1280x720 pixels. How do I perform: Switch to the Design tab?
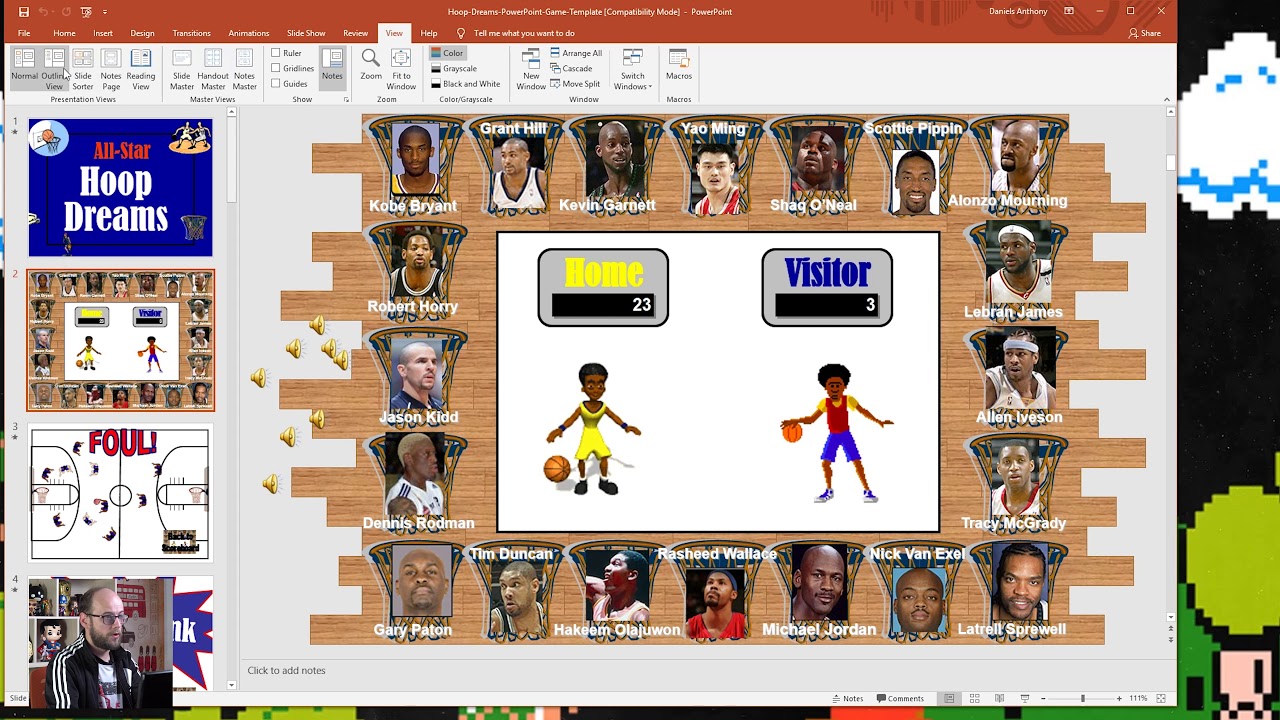tap(142, 33)
